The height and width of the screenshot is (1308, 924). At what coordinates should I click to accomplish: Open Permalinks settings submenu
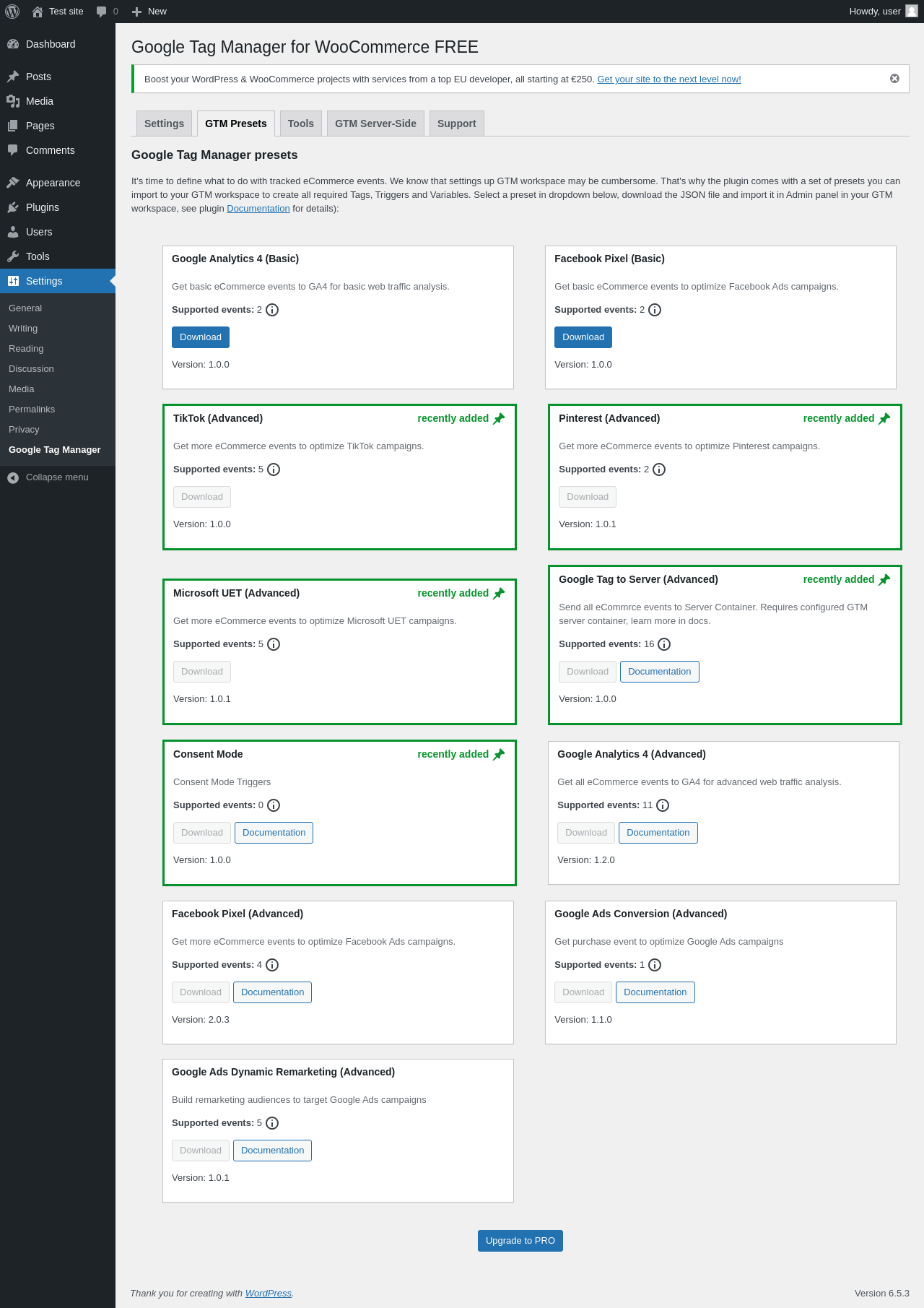[58, 410]
